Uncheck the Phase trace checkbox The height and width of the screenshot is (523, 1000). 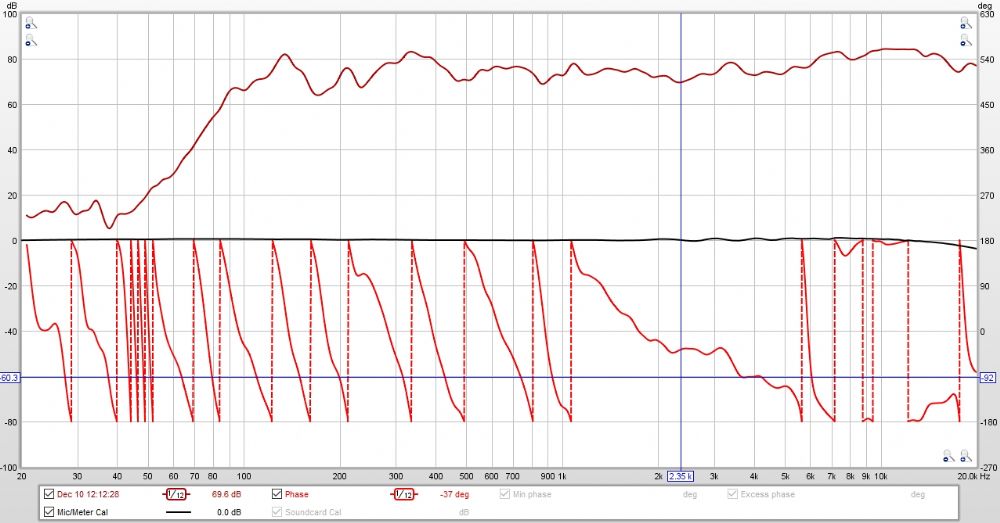coord(277,494)
